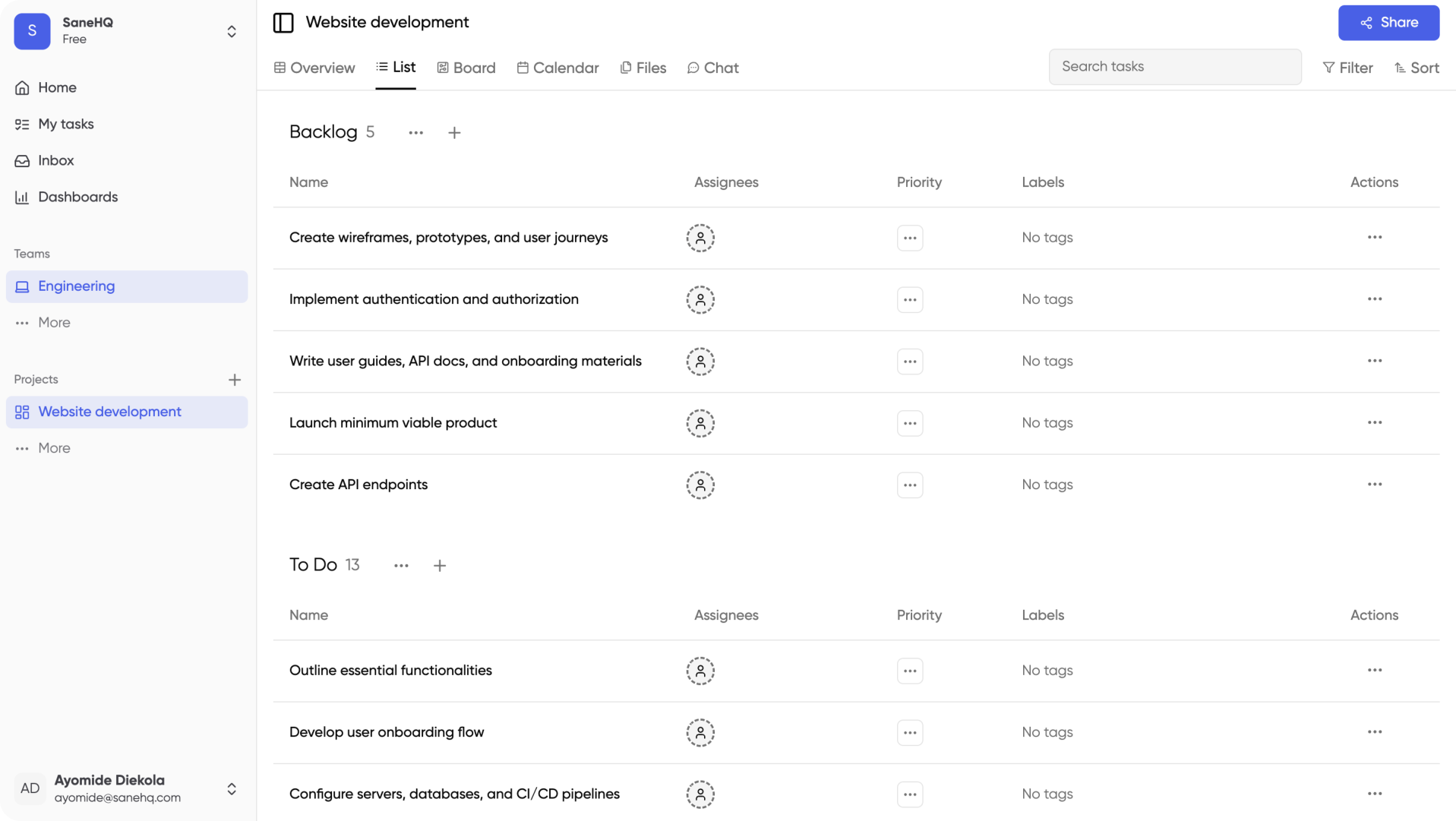Toggle the sidebar panel icon
The image size is (1456, 821).
(283, 23)
